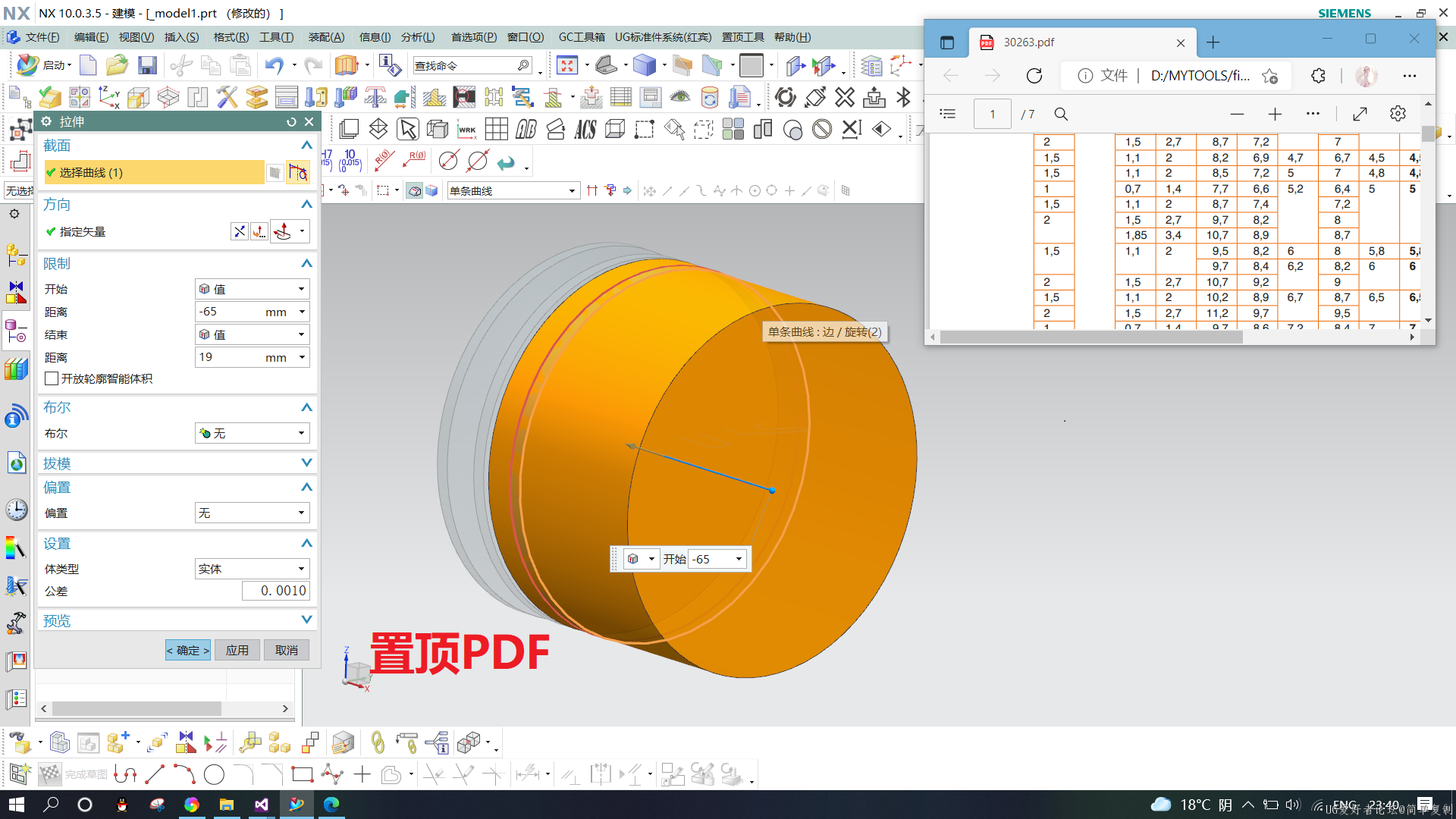This screenshot has height=819, width=1456.
Task: Click the PDF horizontal scrollbar
Action: [1092, 337]
